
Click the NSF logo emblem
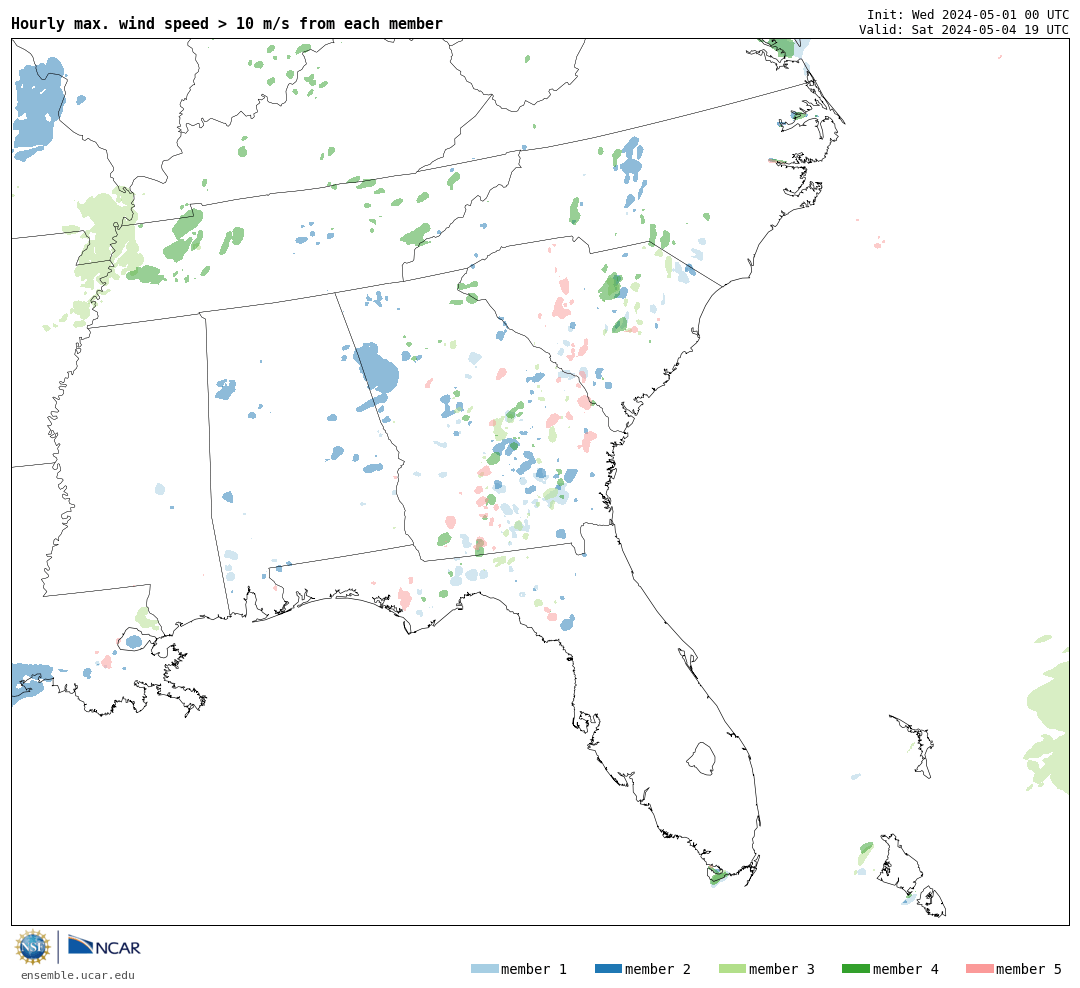pyautogui.click(x=32, y=947)
